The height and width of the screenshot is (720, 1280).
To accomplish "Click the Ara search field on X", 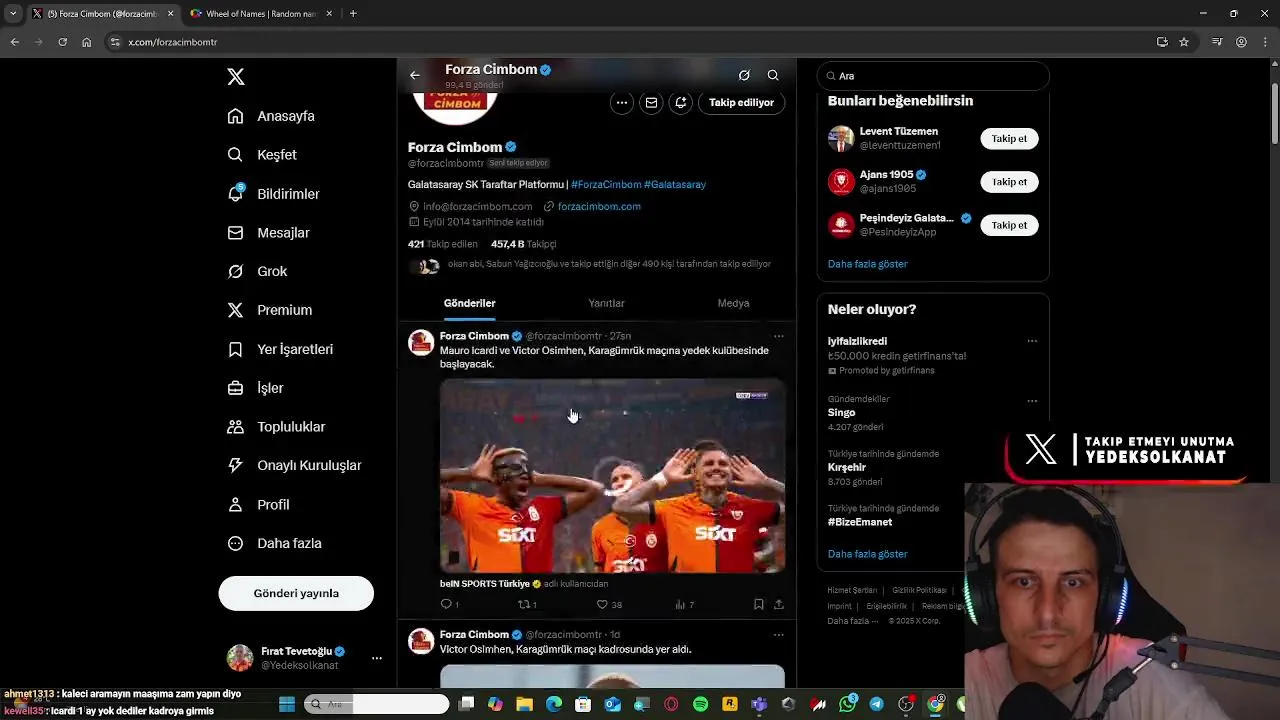I will (x=933, y=76).
